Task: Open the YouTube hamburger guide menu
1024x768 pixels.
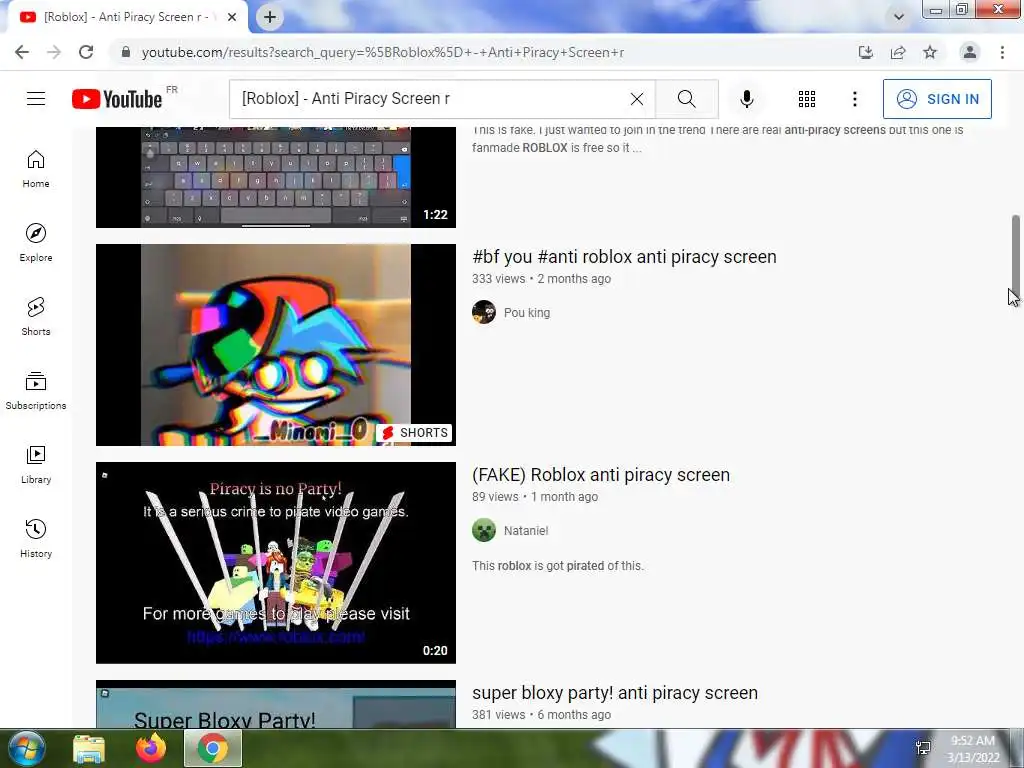Action: point(36,99)
